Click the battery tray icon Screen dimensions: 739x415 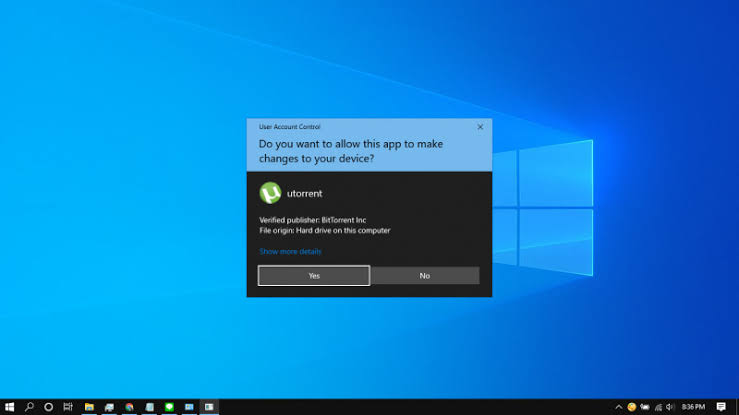(645, 407)
